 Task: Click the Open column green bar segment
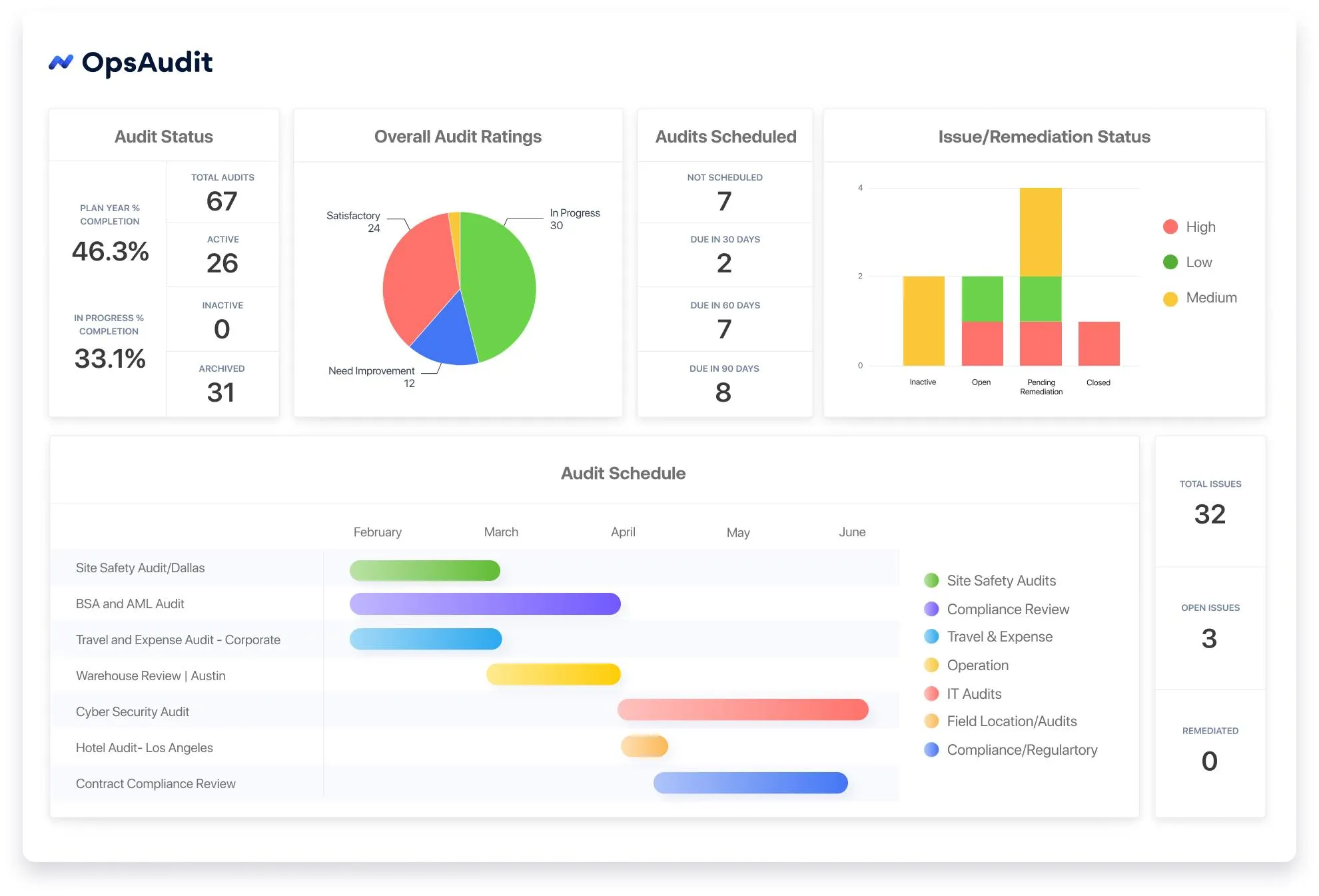(982, 299)
